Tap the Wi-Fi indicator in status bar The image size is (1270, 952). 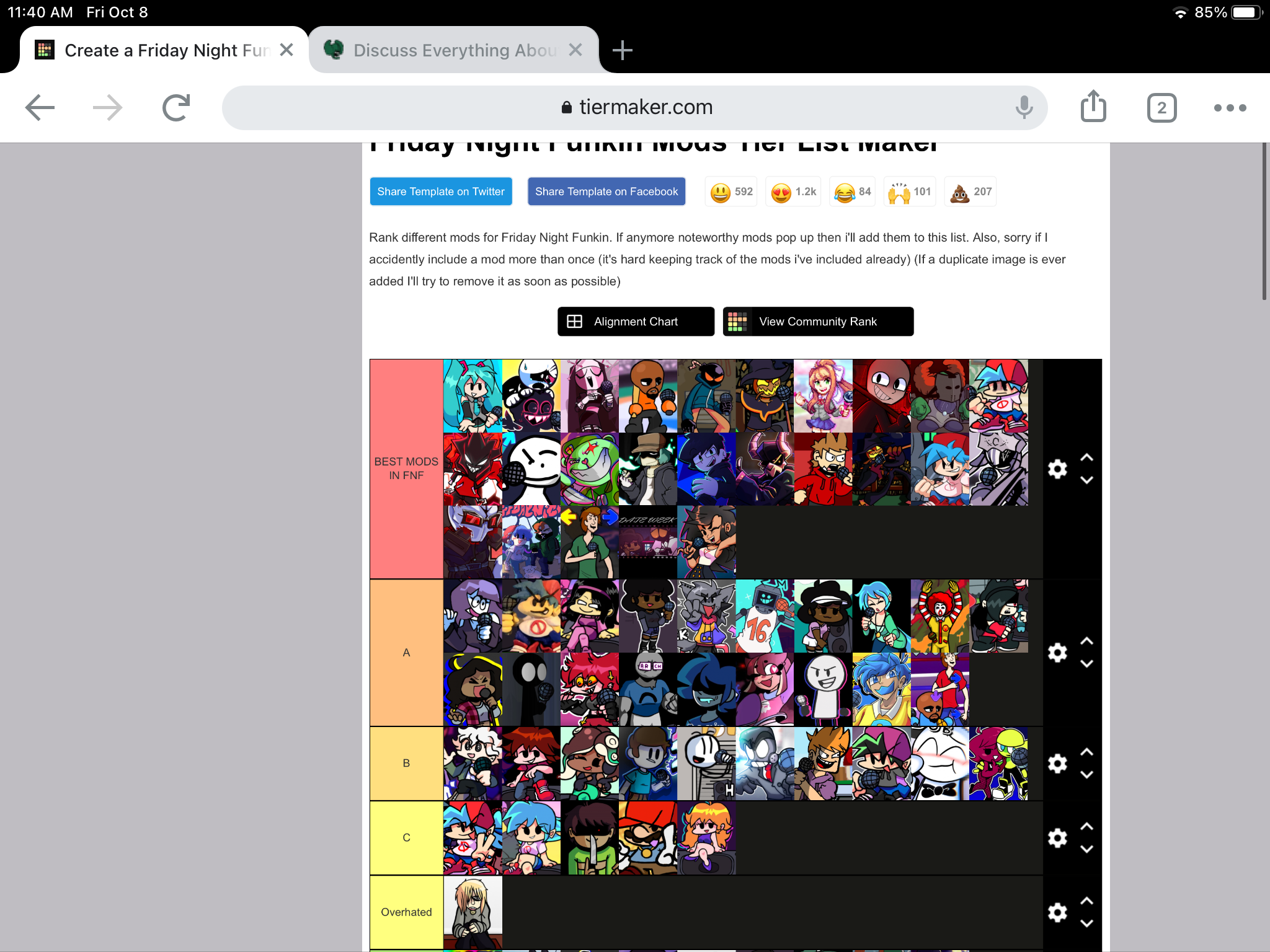[1181, 13]
